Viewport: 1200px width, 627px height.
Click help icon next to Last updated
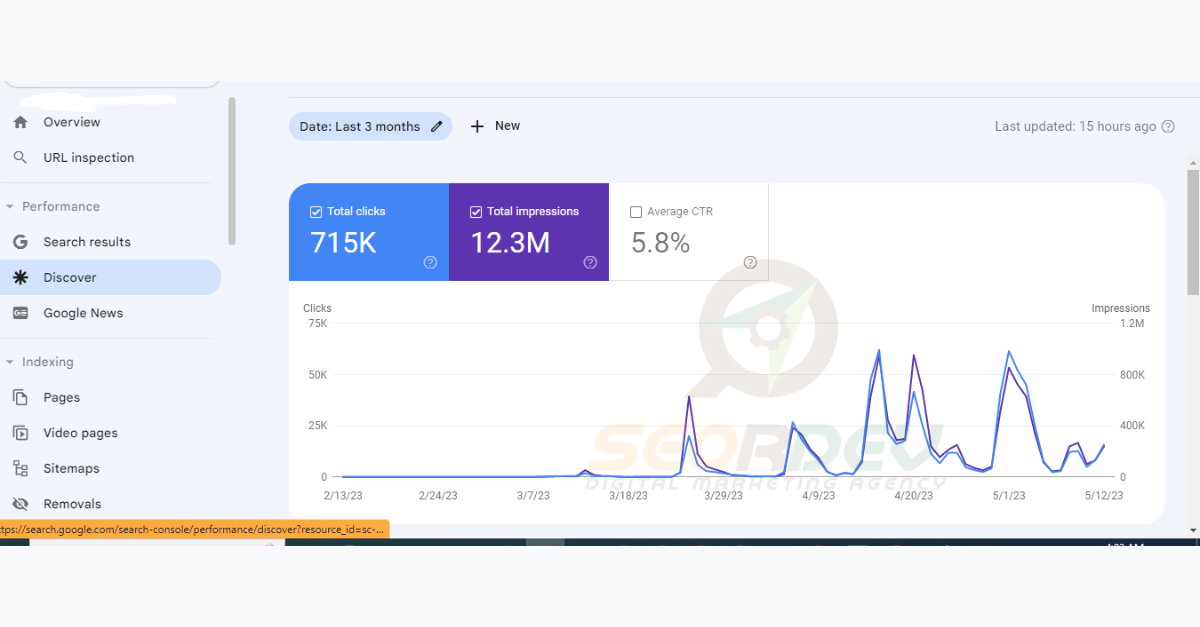click(1168, 126)
